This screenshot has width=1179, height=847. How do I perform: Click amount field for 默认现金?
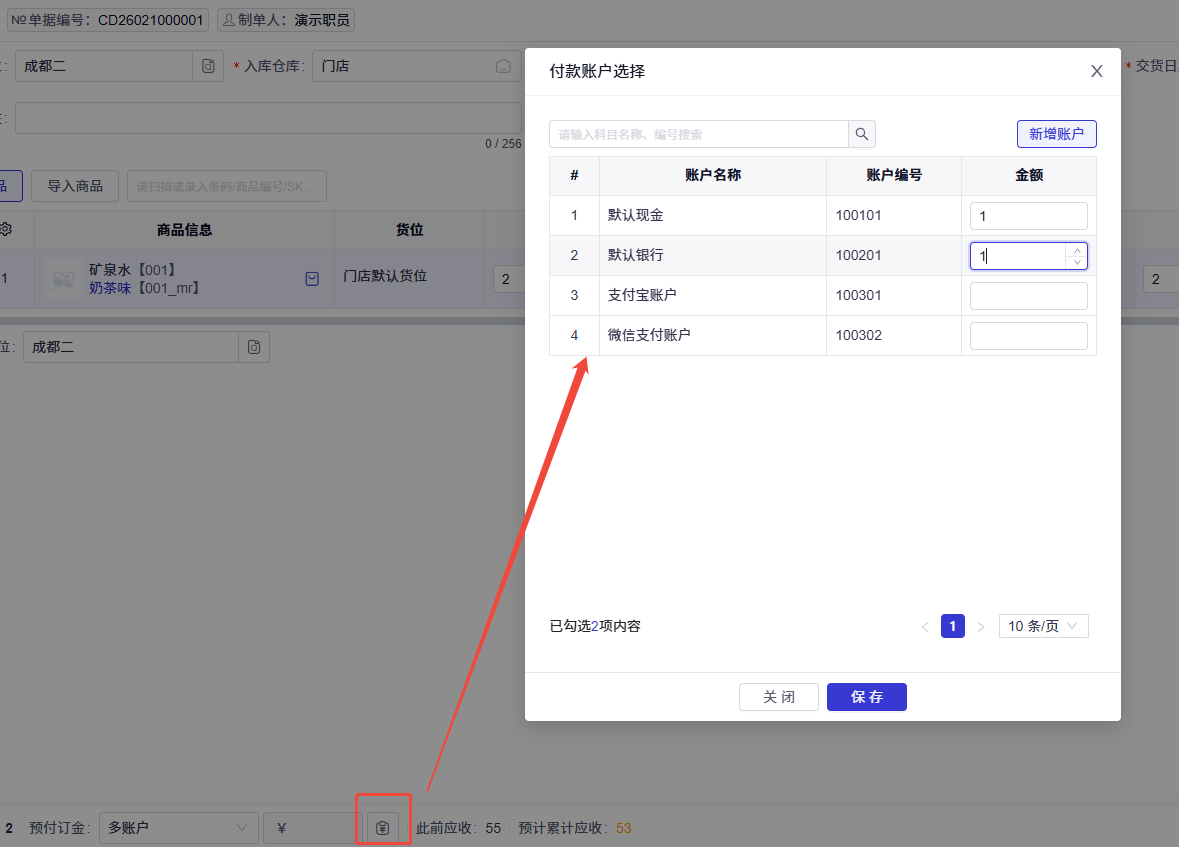coord(1028,216)
